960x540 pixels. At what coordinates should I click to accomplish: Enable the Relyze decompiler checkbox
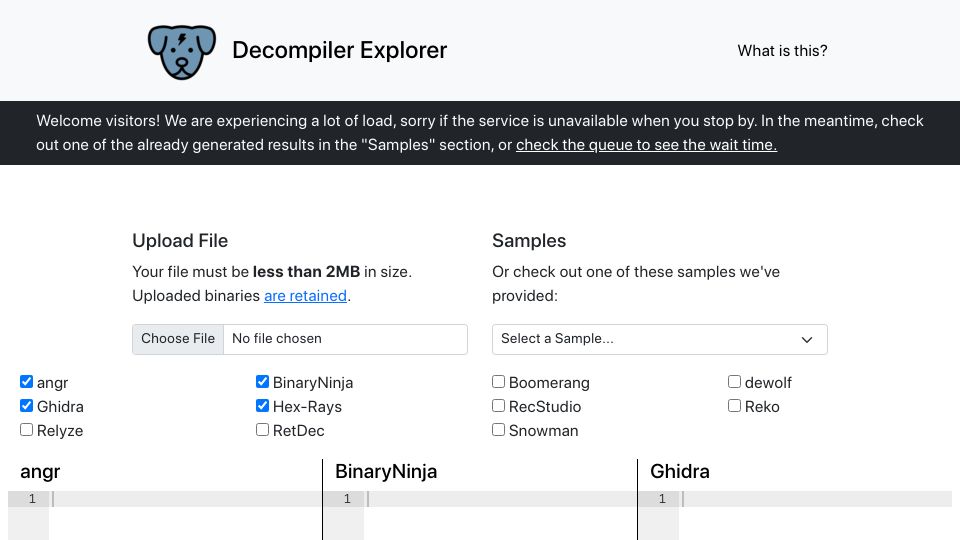tap(26, 430)
